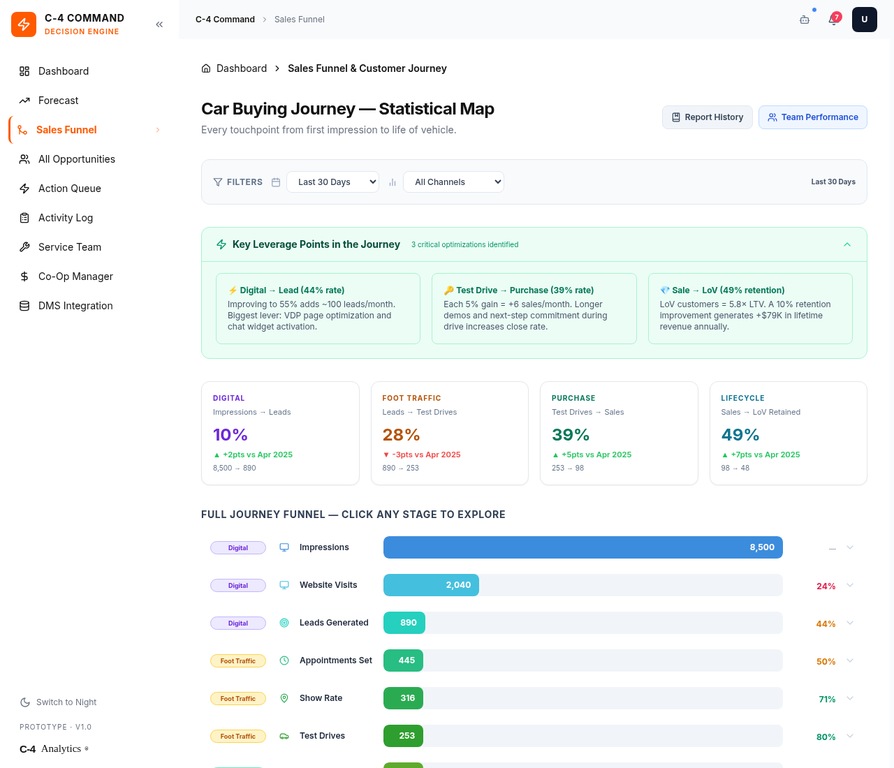Click the Activity Log clipboard icon
Image resolution: width=894 pixels, height=768 pixels.
[x=24, y=218]
